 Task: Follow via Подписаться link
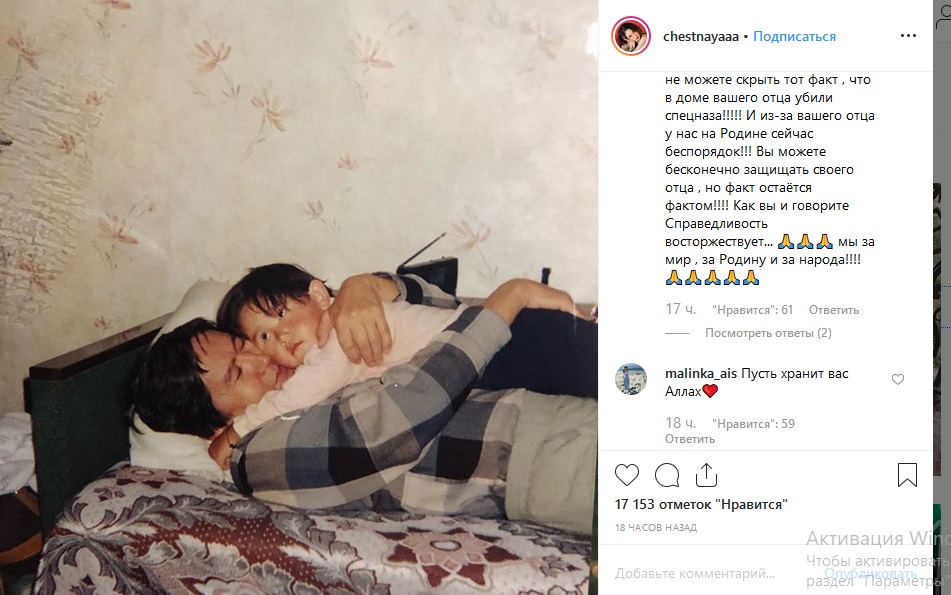794,36
